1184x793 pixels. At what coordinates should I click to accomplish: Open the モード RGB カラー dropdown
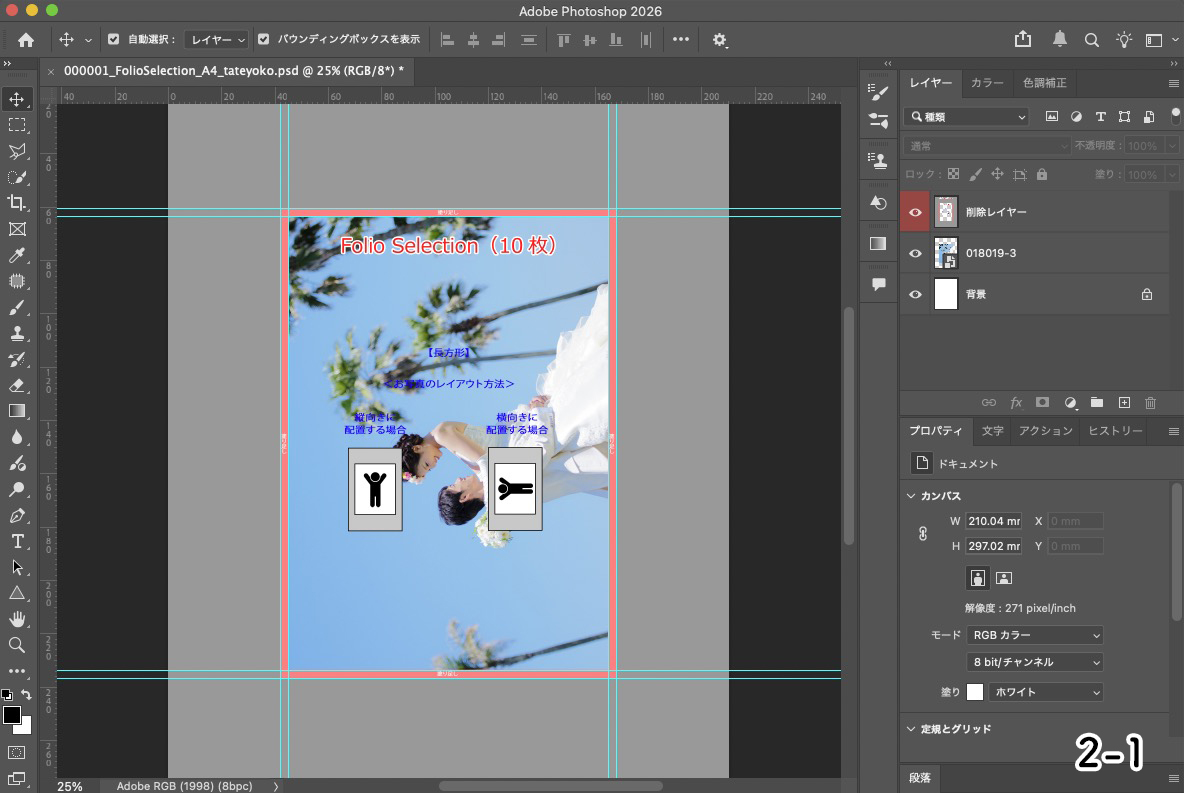click(x=1035, y=635)
